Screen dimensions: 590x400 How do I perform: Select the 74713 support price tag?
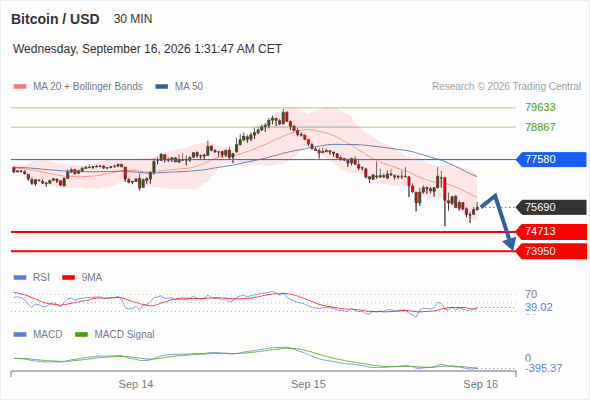551,231
